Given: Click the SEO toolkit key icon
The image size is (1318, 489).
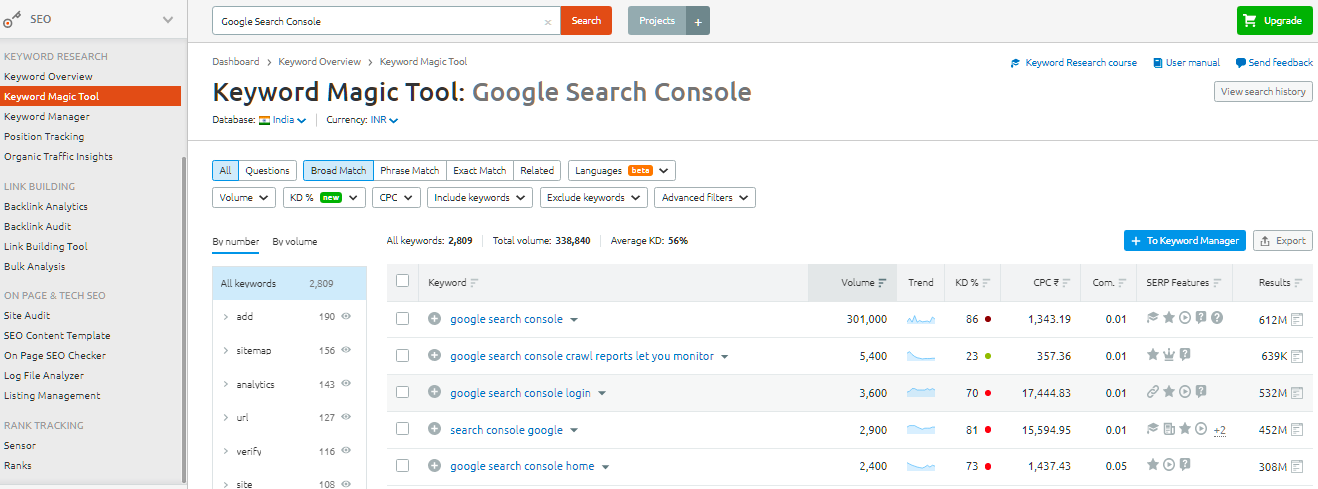Looking at the screenshot, I should click(12, 18).
